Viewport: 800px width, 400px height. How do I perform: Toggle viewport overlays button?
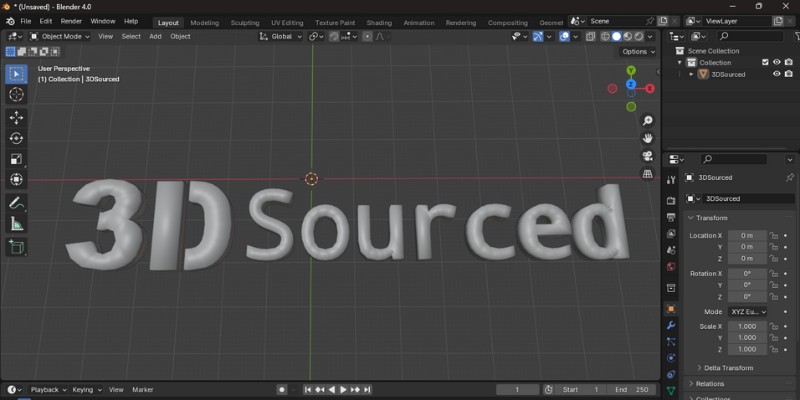pos(564,36)
